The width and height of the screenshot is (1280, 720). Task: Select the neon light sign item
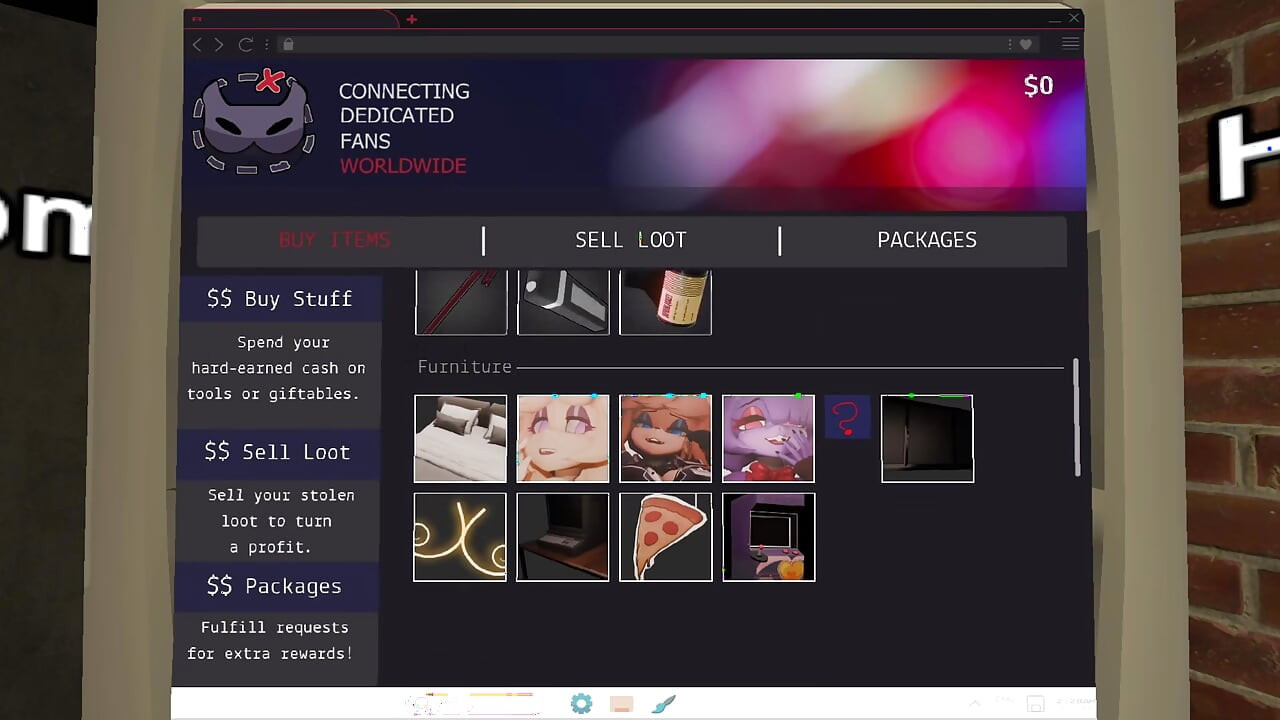460,537
